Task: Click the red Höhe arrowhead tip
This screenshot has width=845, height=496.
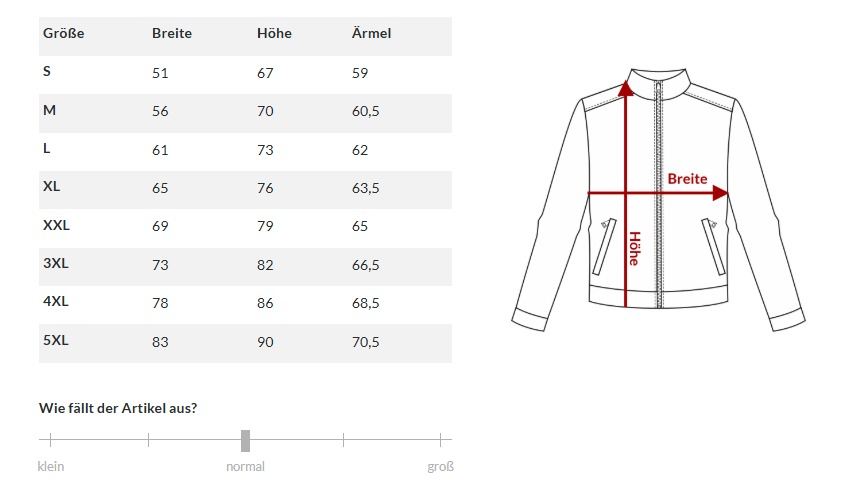Action: coord(626,86)
